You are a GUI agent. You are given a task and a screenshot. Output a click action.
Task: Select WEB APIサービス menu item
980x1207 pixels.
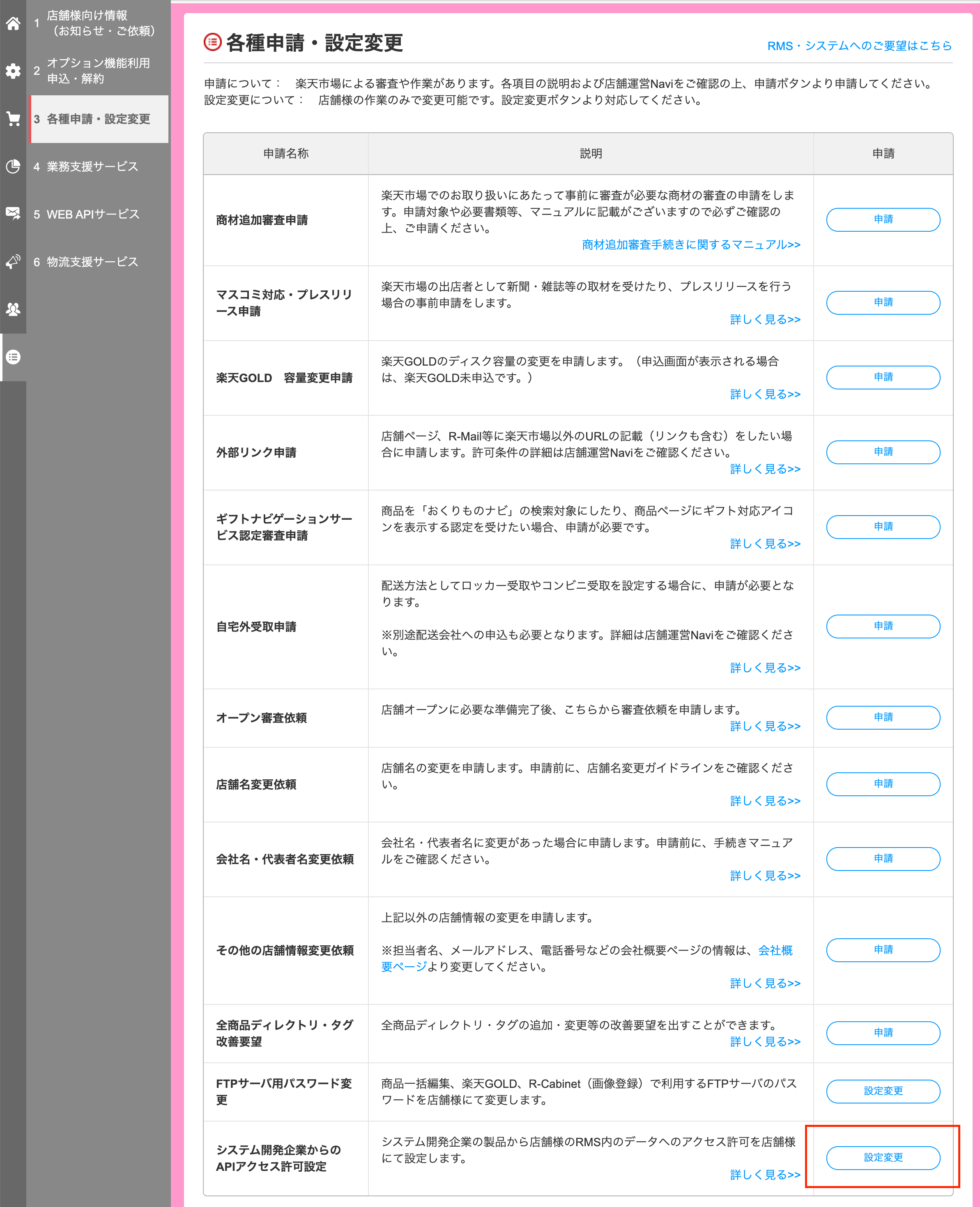[x=92, y=214]
